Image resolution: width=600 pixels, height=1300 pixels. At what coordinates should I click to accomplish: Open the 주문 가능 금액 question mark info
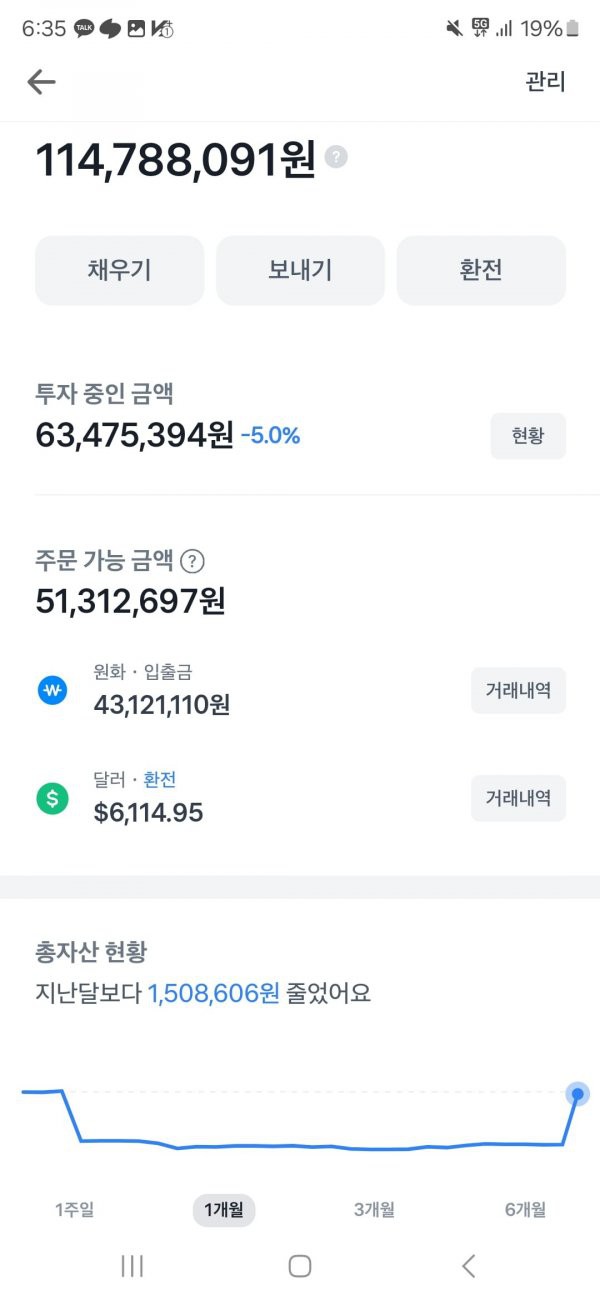195,561
